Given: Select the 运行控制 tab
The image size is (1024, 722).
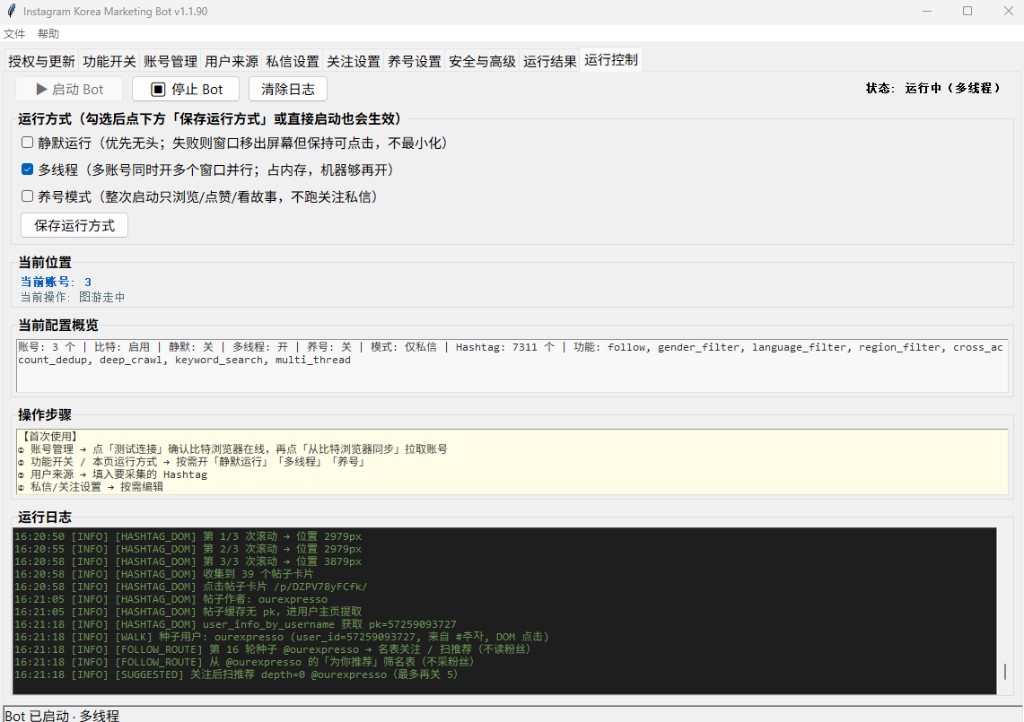Looking at the screenshot, I should [x=611, y=60].
